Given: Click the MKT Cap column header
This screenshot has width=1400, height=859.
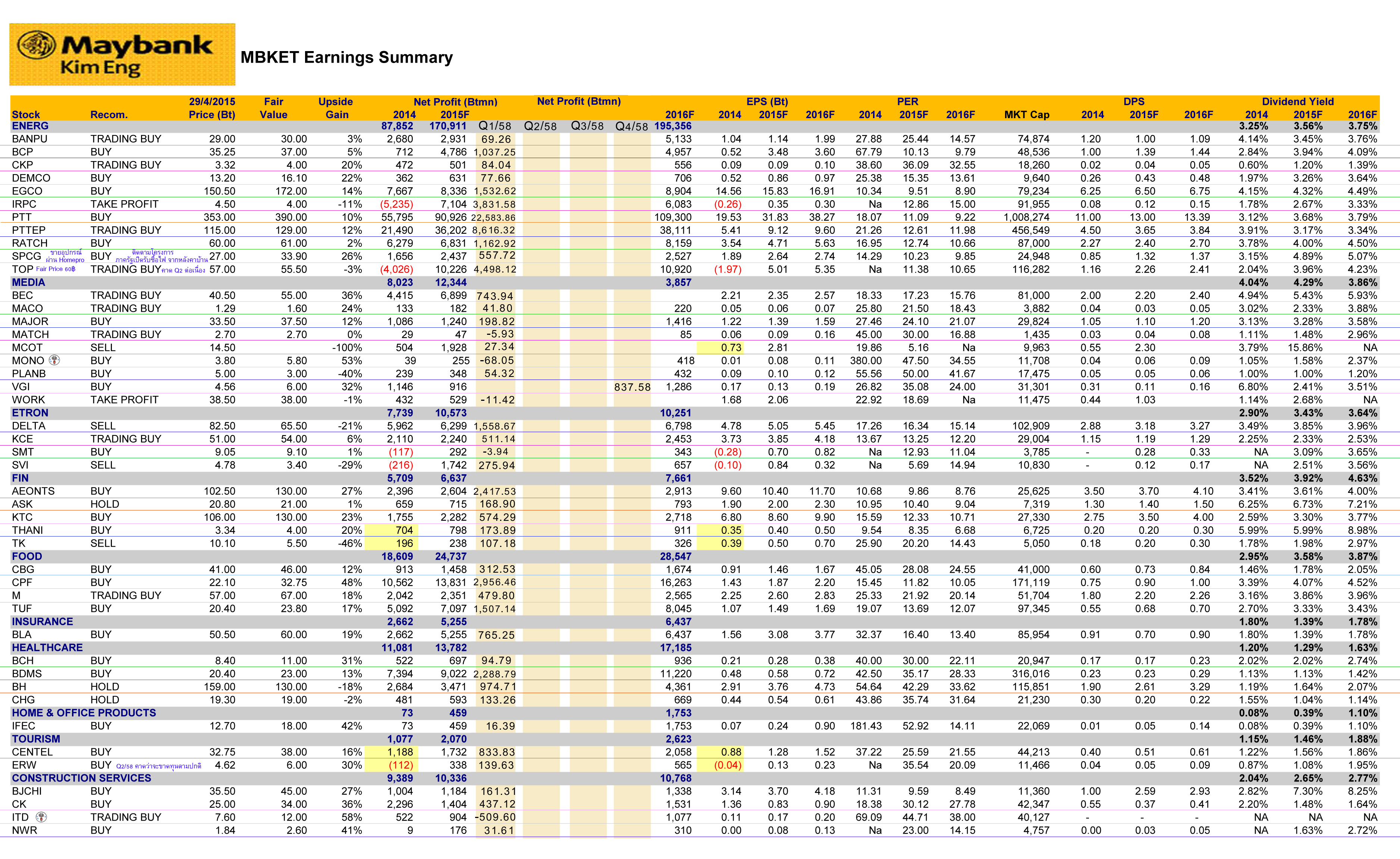Looking at the screenshot, I should pyautogui.click(x=1026, y=115).
